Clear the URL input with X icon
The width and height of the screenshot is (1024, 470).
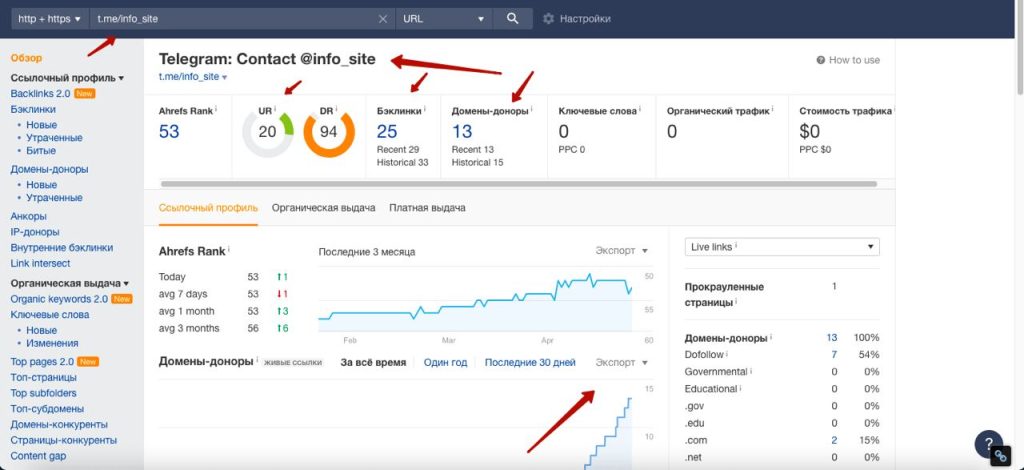click(x=383, y=19)
